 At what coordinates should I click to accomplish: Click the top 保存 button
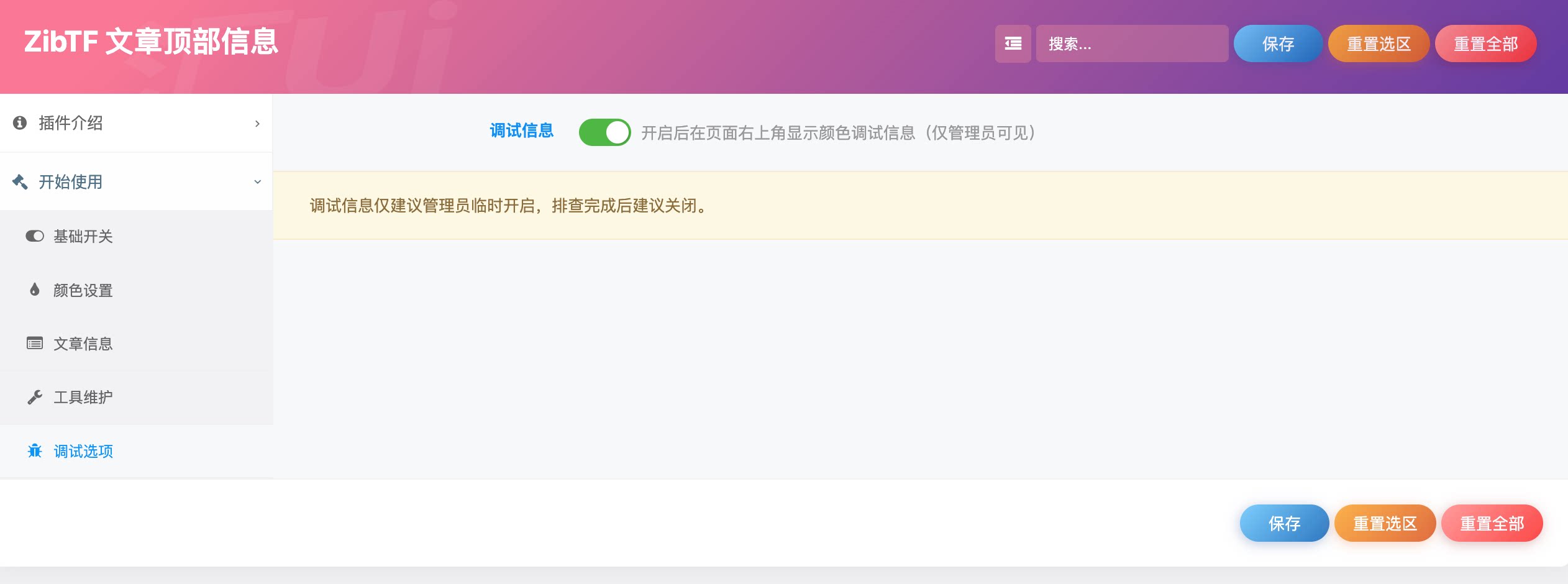pos(1278,43)
